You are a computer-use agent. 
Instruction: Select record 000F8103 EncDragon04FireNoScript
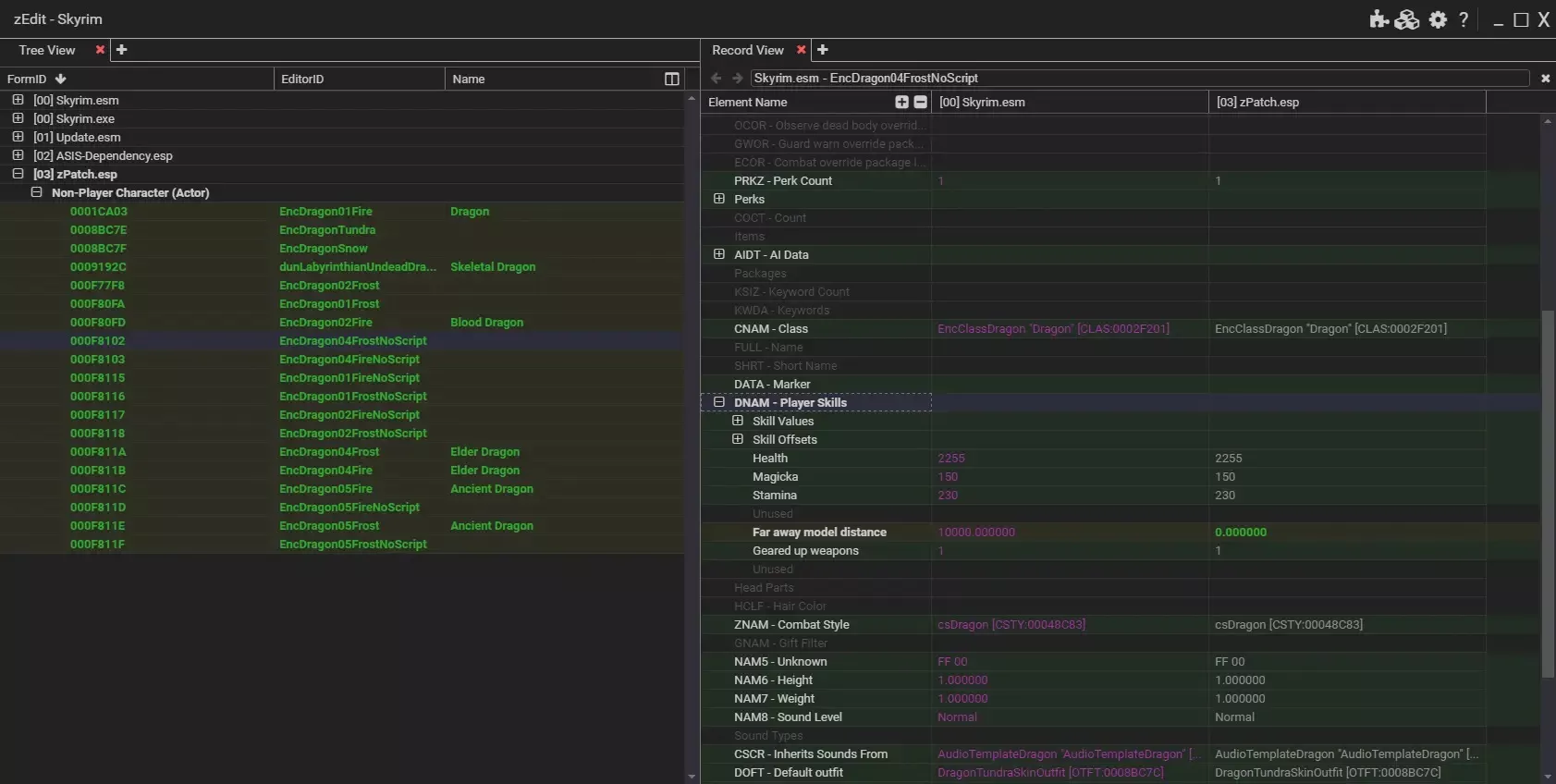coord(342,359)
